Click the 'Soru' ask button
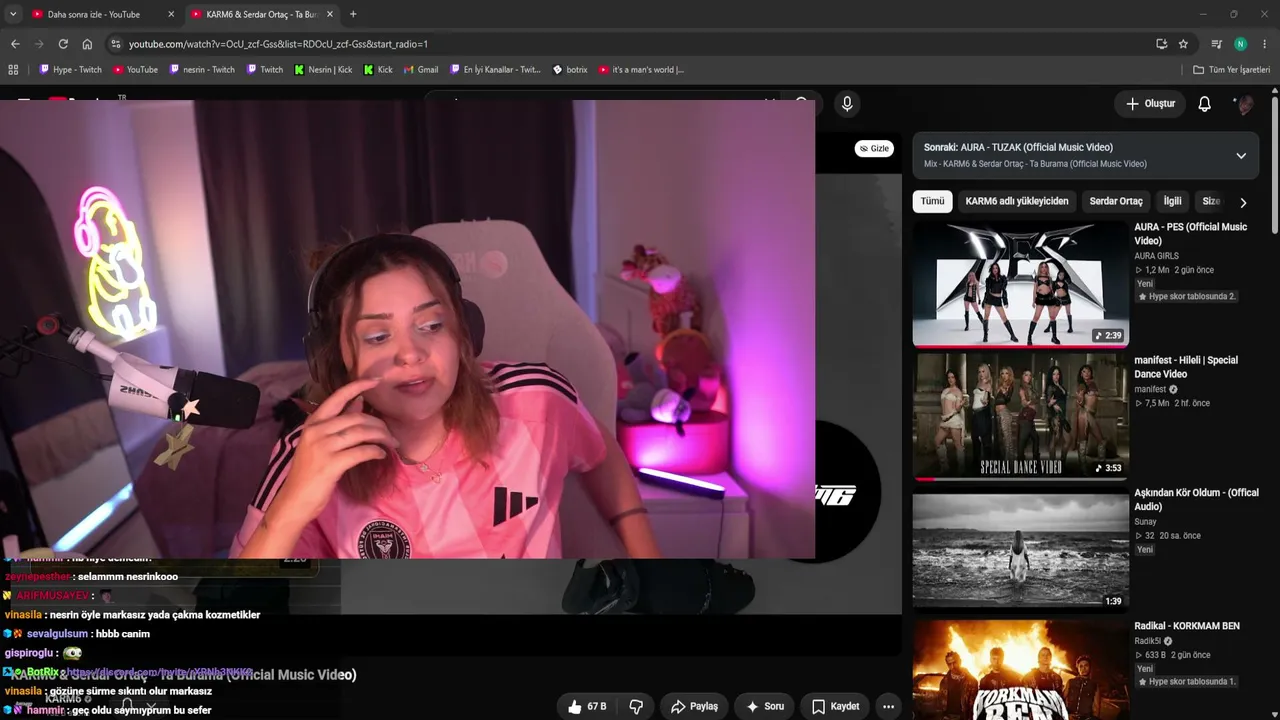The image size is (1280, 720). click(765, 706)
